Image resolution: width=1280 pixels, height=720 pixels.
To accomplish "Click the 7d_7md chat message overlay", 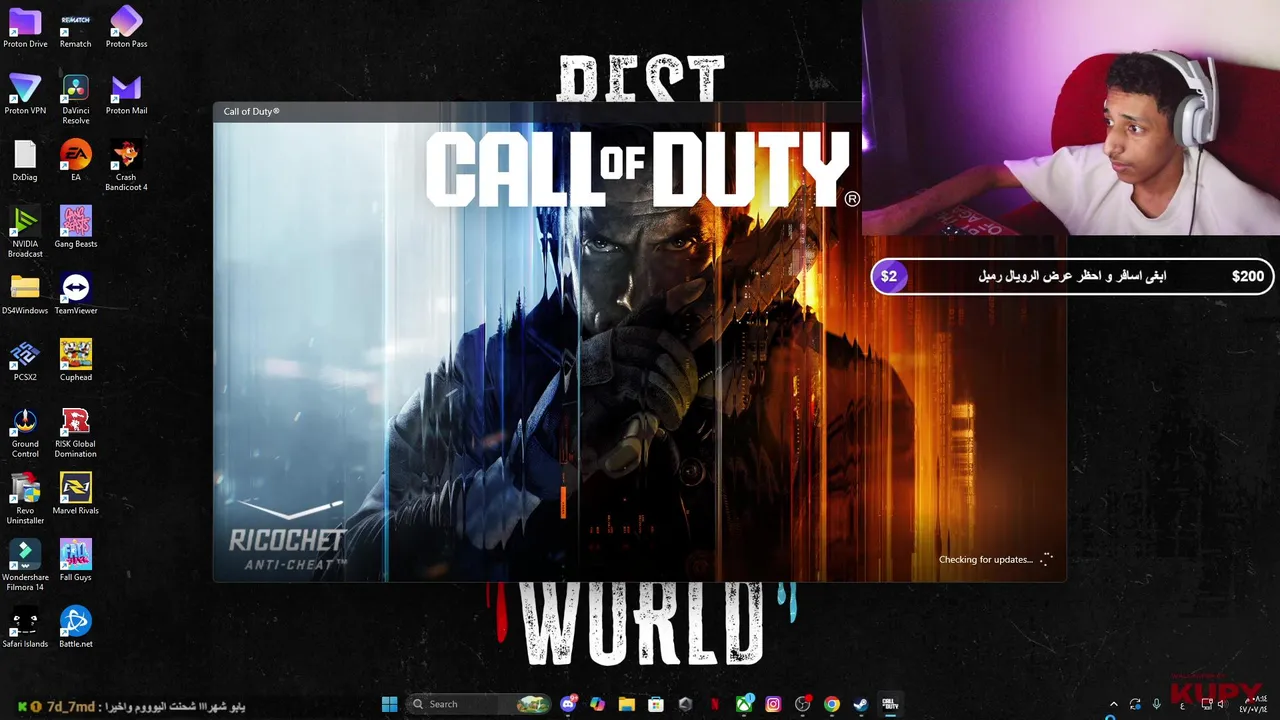I will [x=130, y=706].
